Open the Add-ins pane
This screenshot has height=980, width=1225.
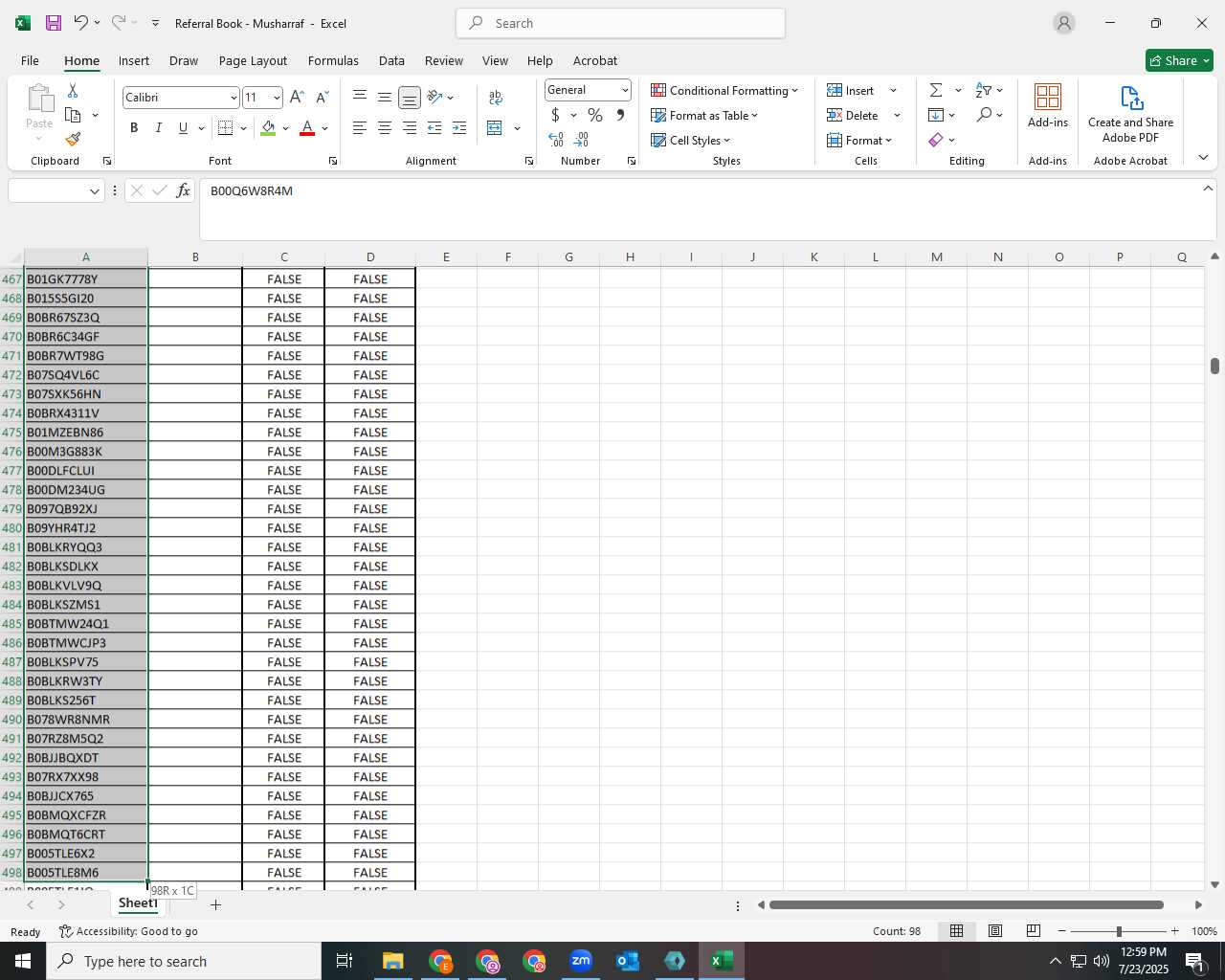pos(1048,105)
